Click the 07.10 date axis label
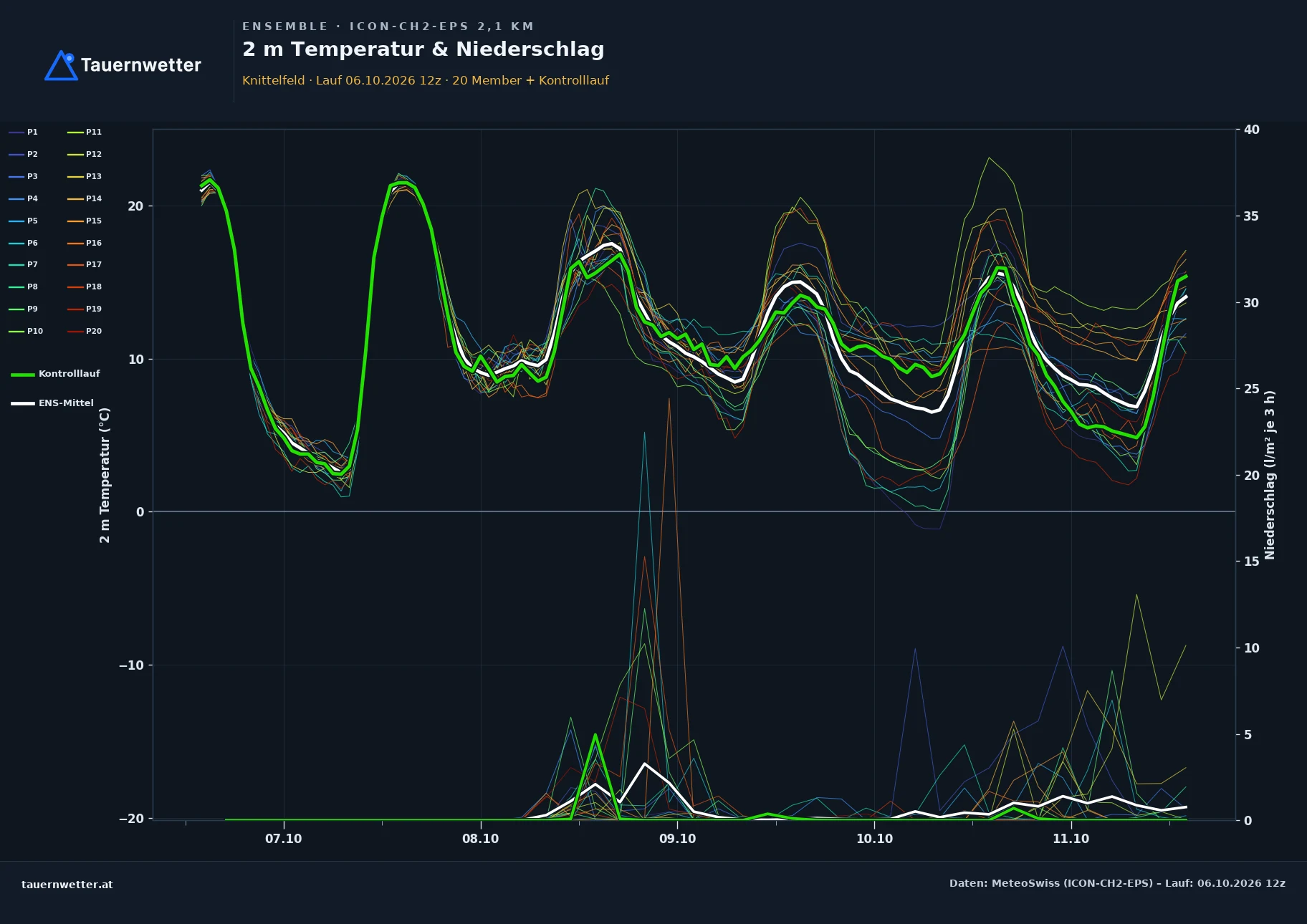The height and width of the screenshot is (924, 1307). [x=284, y=839]
